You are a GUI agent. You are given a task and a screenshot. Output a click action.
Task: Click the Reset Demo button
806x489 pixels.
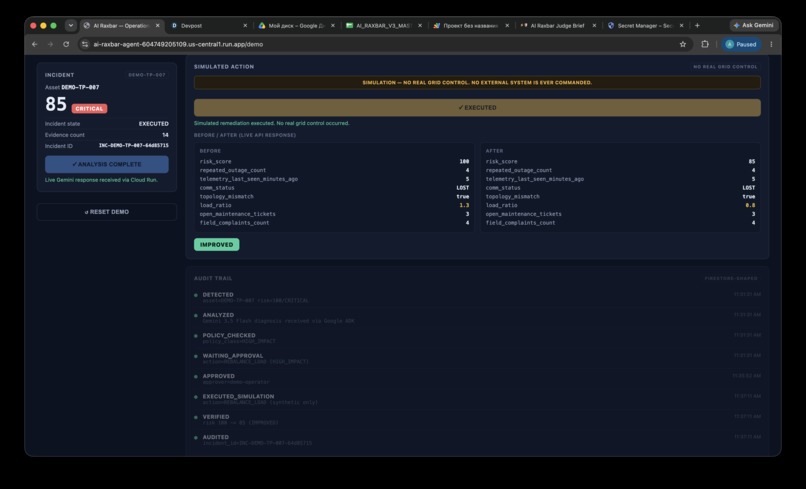coord(107,212)
